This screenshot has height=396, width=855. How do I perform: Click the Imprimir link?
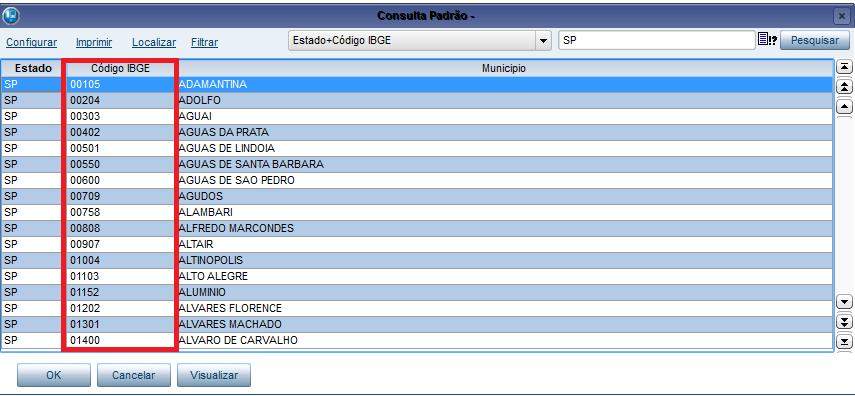[x=94, y=42]
